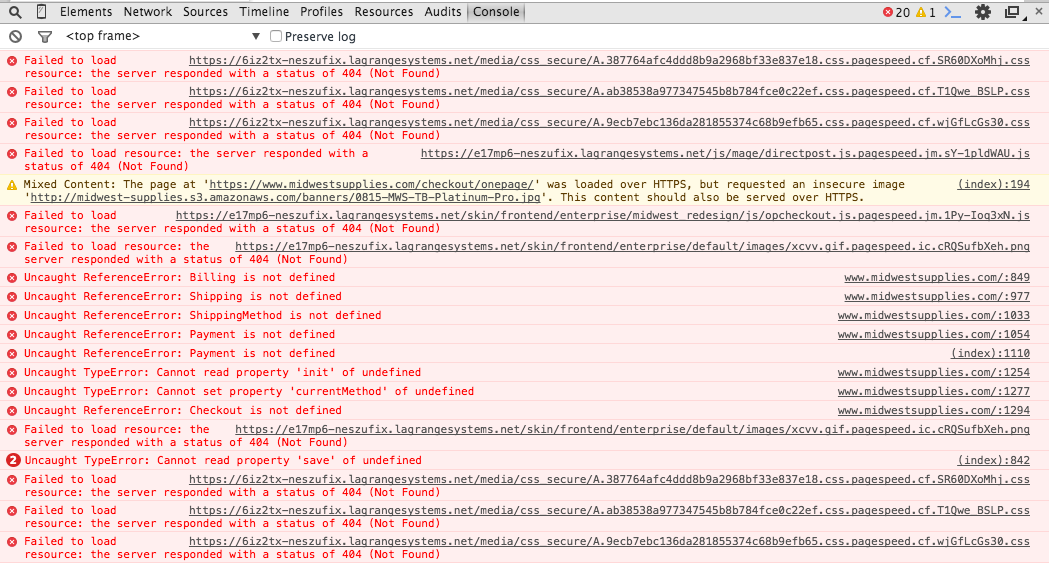Open the directpost.js.pagespeed failed resource link

click(725, 154)
